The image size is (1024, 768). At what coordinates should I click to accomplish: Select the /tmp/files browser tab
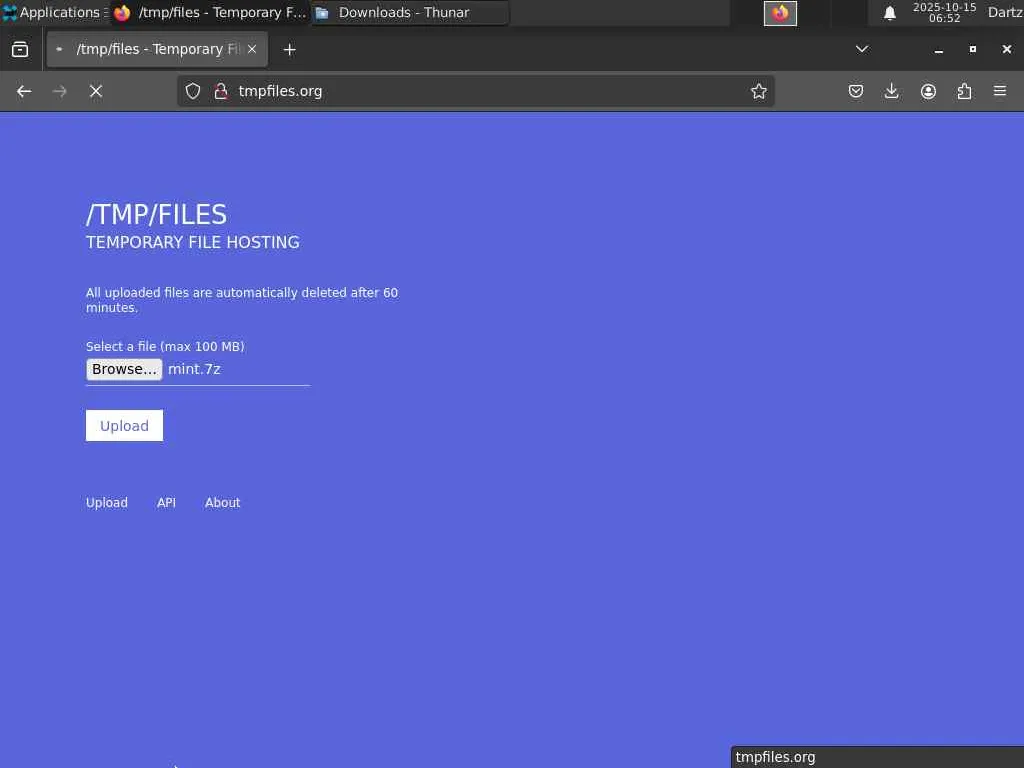(x=157, y=49)
